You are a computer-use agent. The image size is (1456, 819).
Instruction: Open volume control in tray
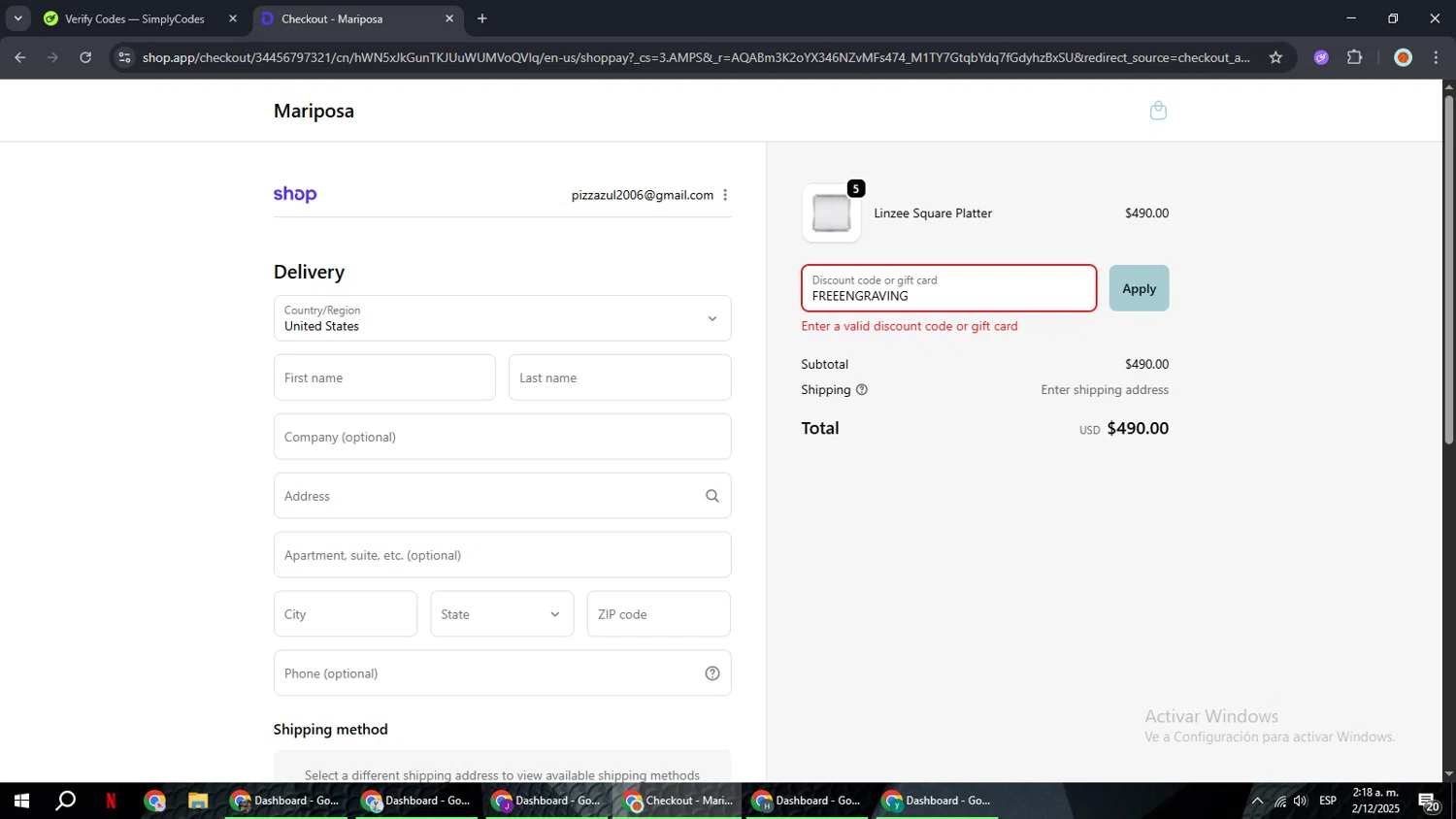point(1301,801)
